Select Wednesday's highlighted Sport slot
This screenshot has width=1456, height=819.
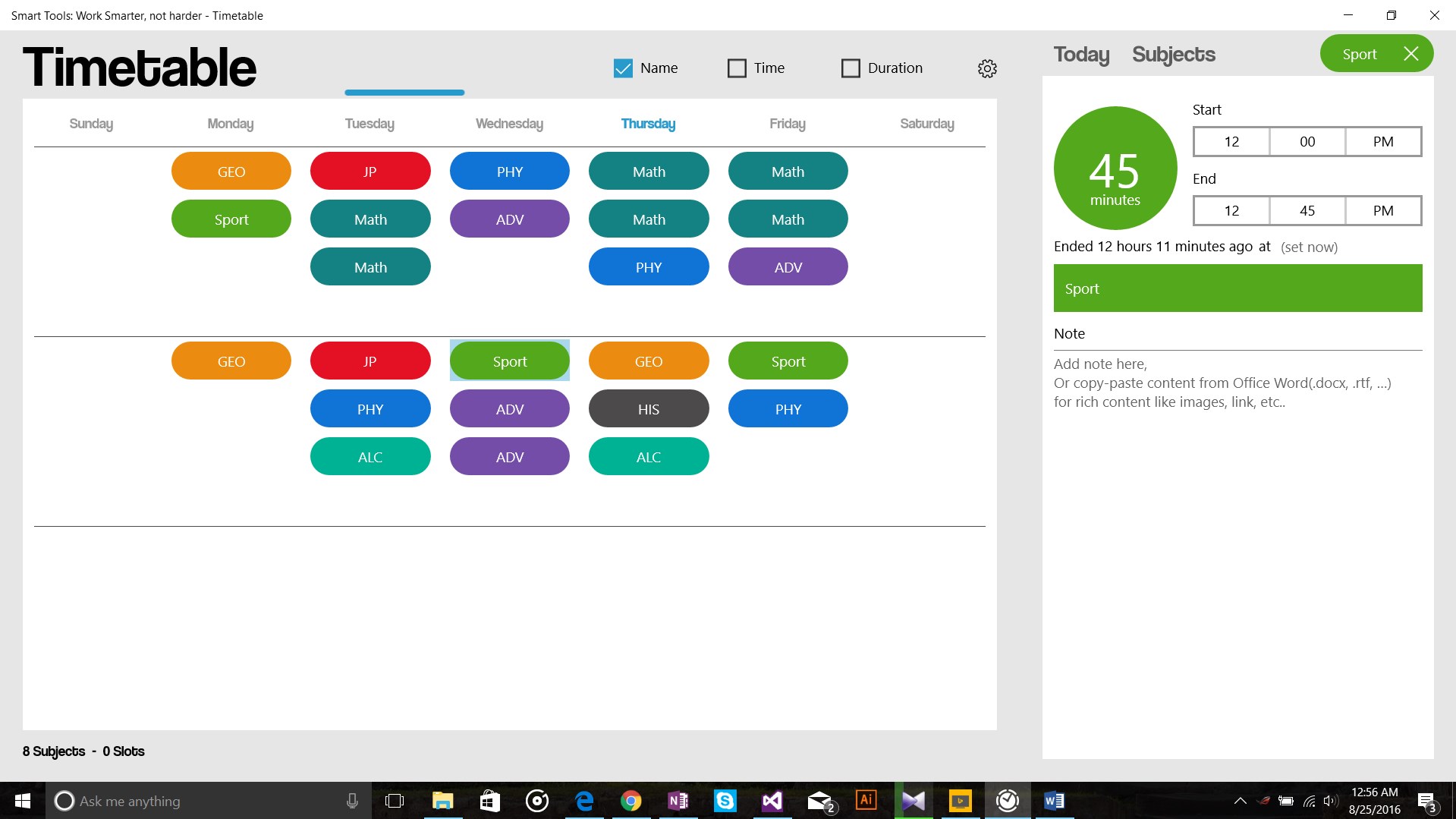[509, 361]
